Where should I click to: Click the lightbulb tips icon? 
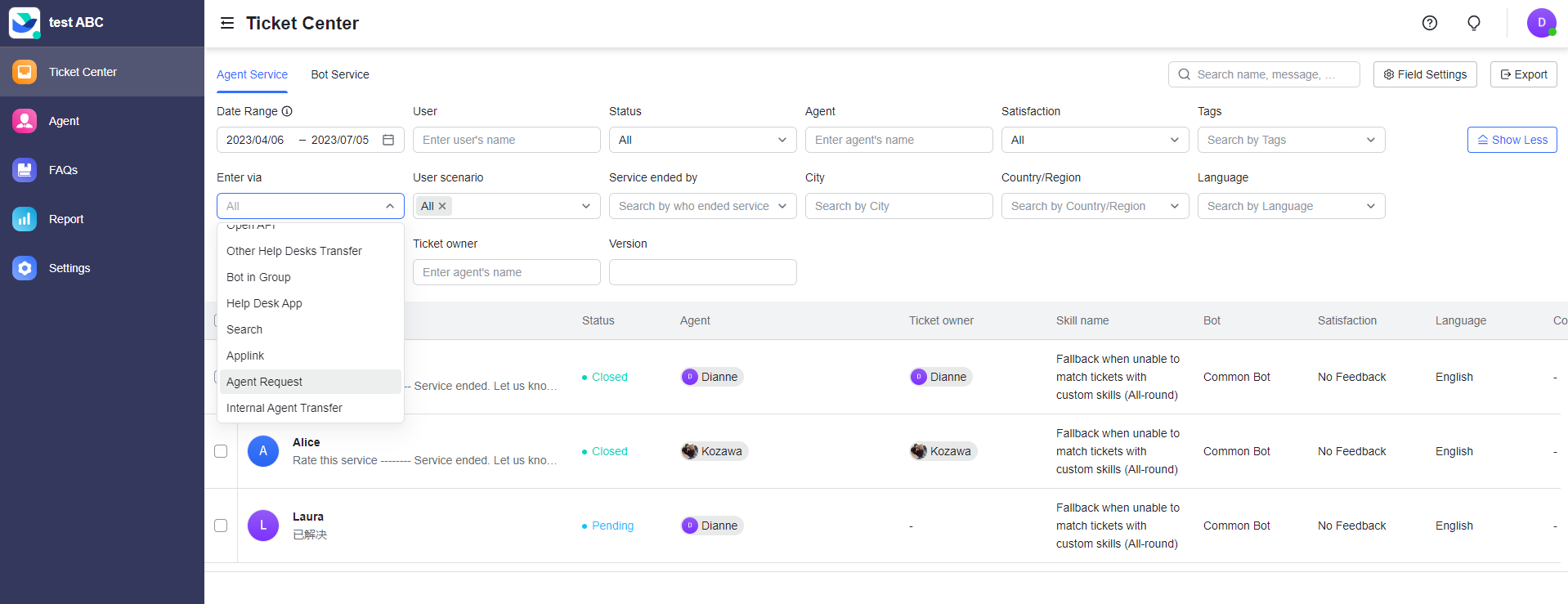[1473, 23]
